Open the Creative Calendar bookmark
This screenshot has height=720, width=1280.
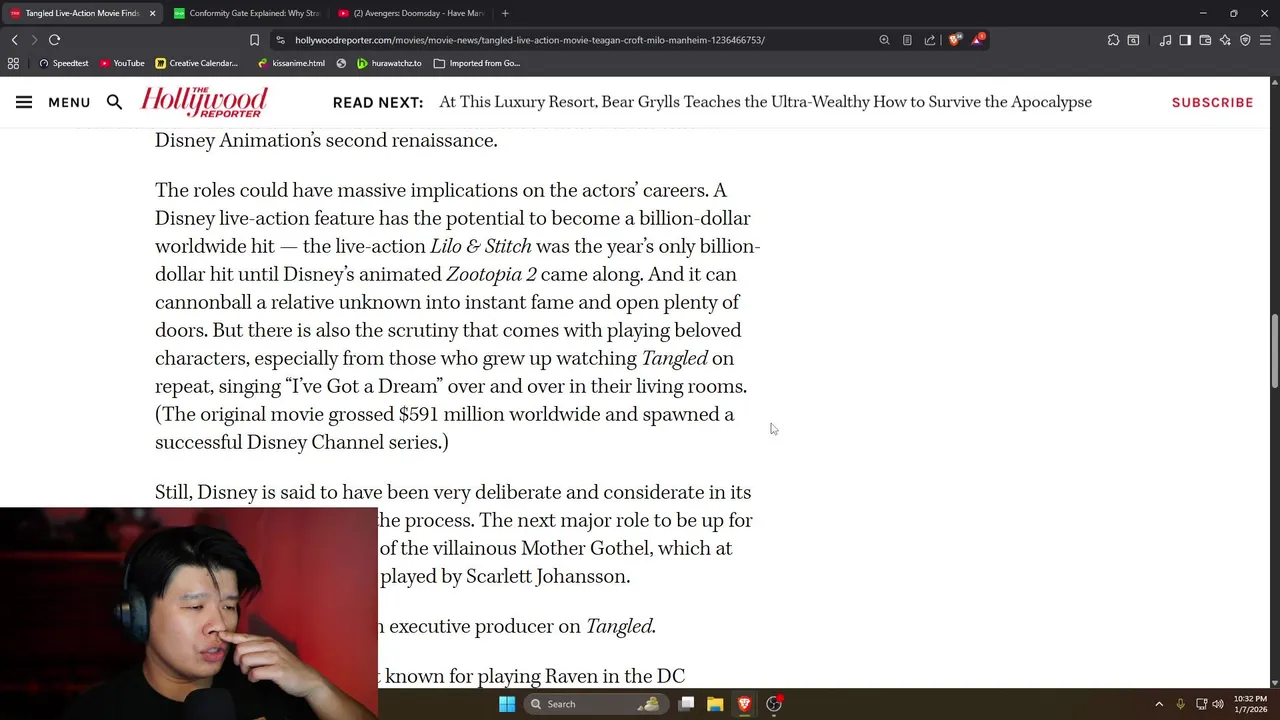(x=196, y=63)
